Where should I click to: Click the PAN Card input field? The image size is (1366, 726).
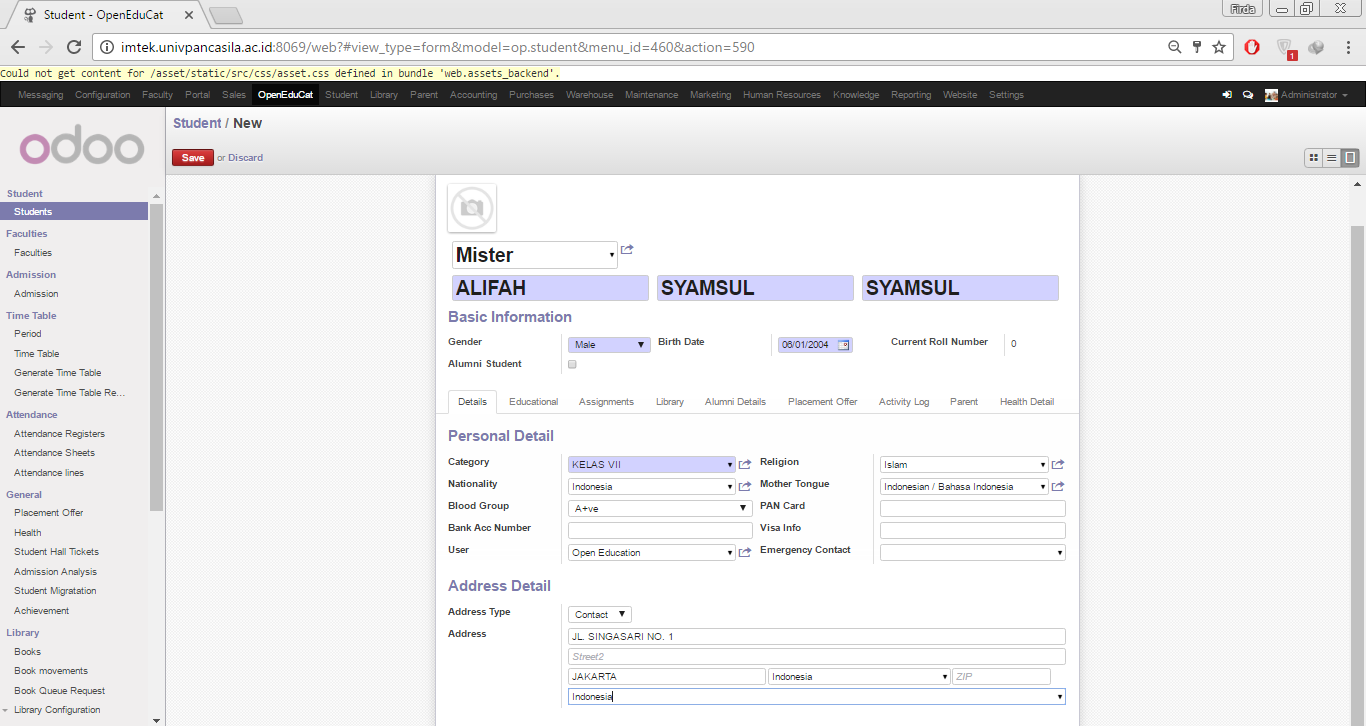coord(973,509)
